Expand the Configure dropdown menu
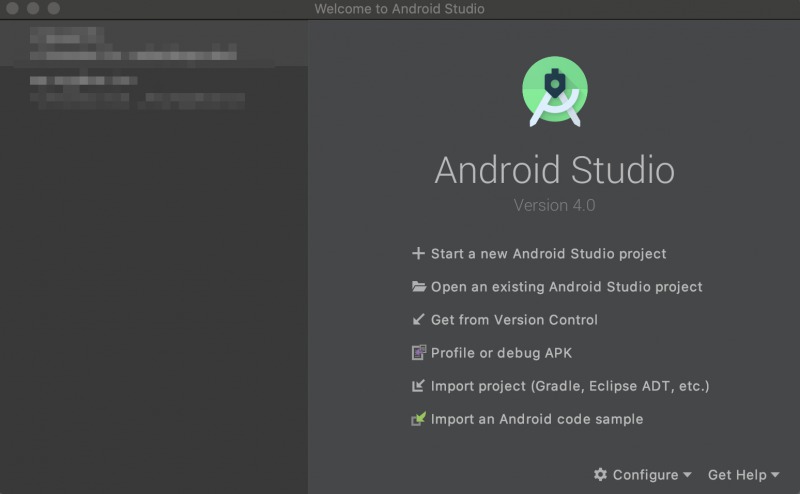Screen dimensions: 800x494 click(x=642, y=475)
